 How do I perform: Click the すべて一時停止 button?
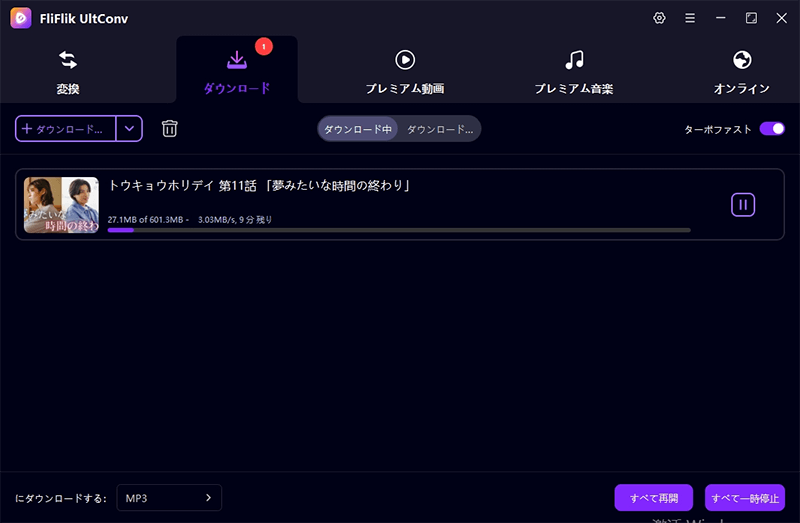point(744,498)
